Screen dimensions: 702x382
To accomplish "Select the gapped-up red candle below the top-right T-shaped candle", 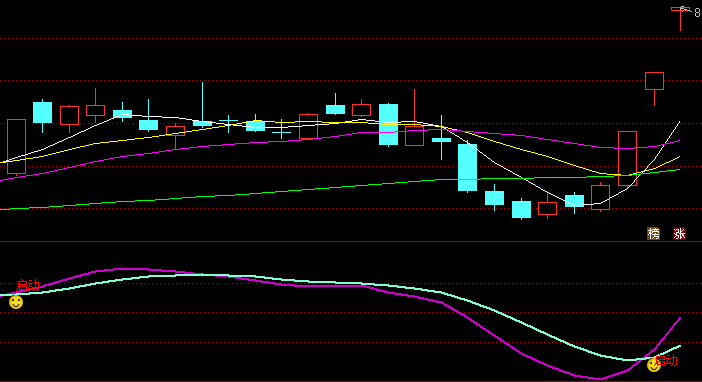I will point(654,88).
